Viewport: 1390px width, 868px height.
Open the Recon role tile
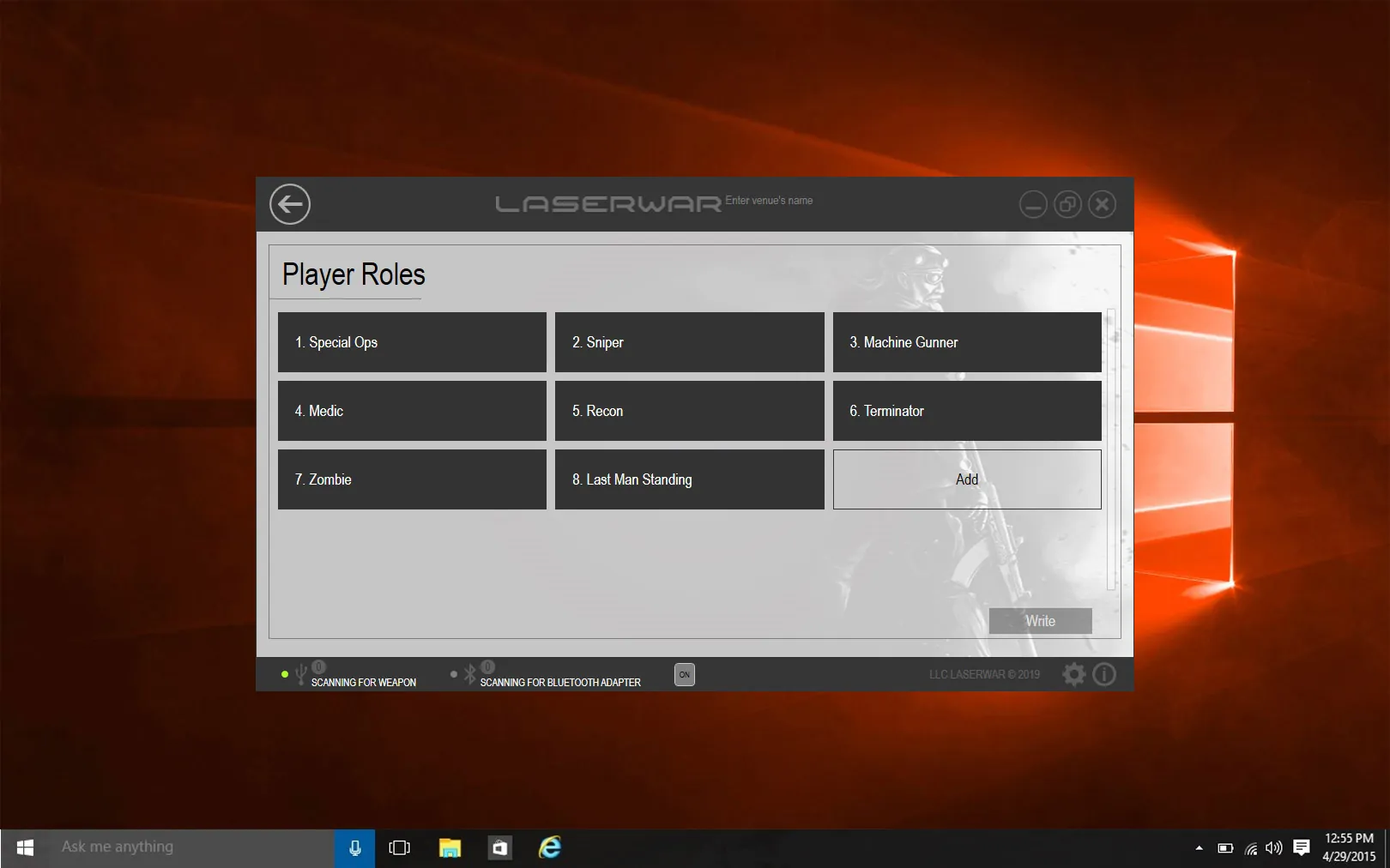click(689, 411)
